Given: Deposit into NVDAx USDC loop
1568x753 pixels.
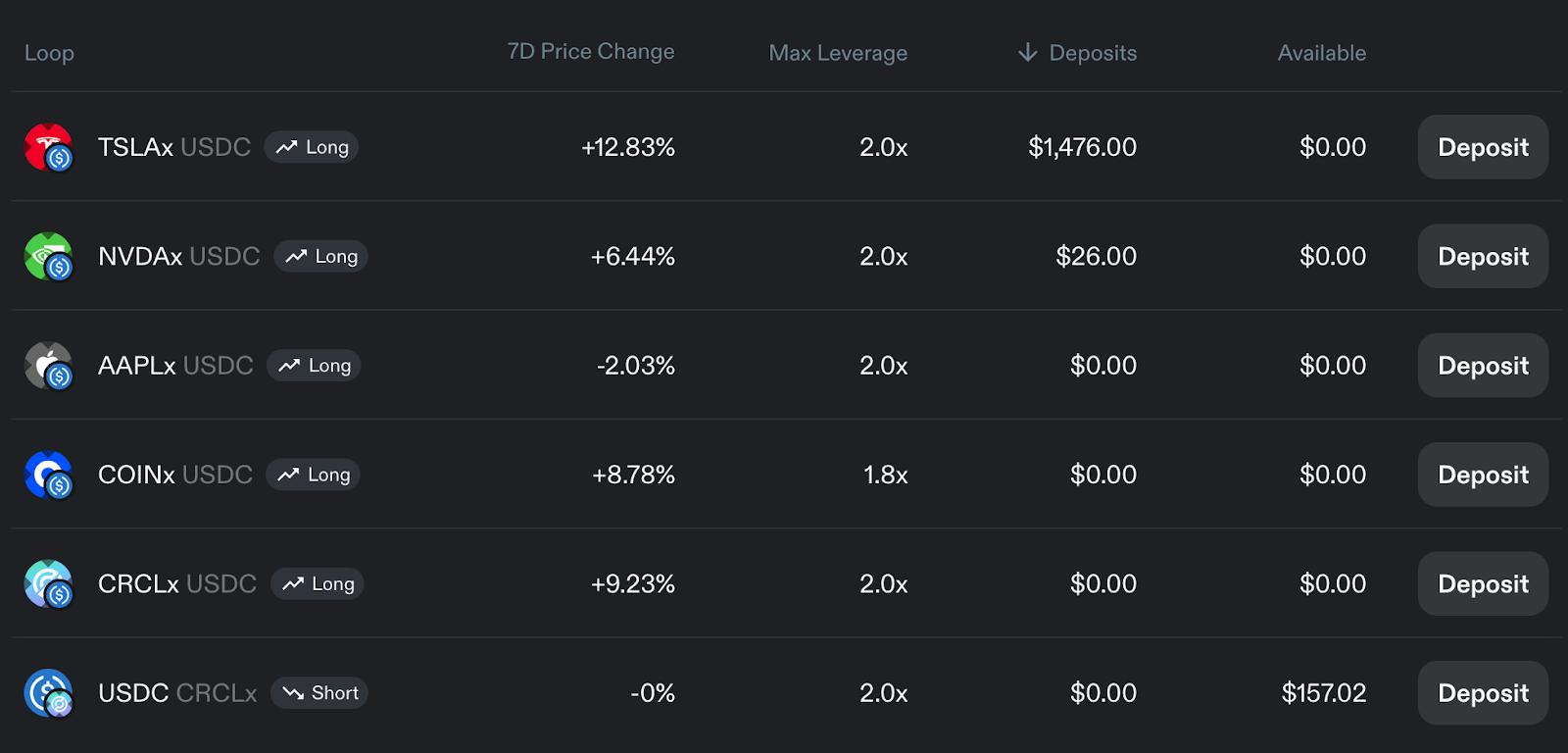Looking at the screenshot, I should (x=1483, y=256).
